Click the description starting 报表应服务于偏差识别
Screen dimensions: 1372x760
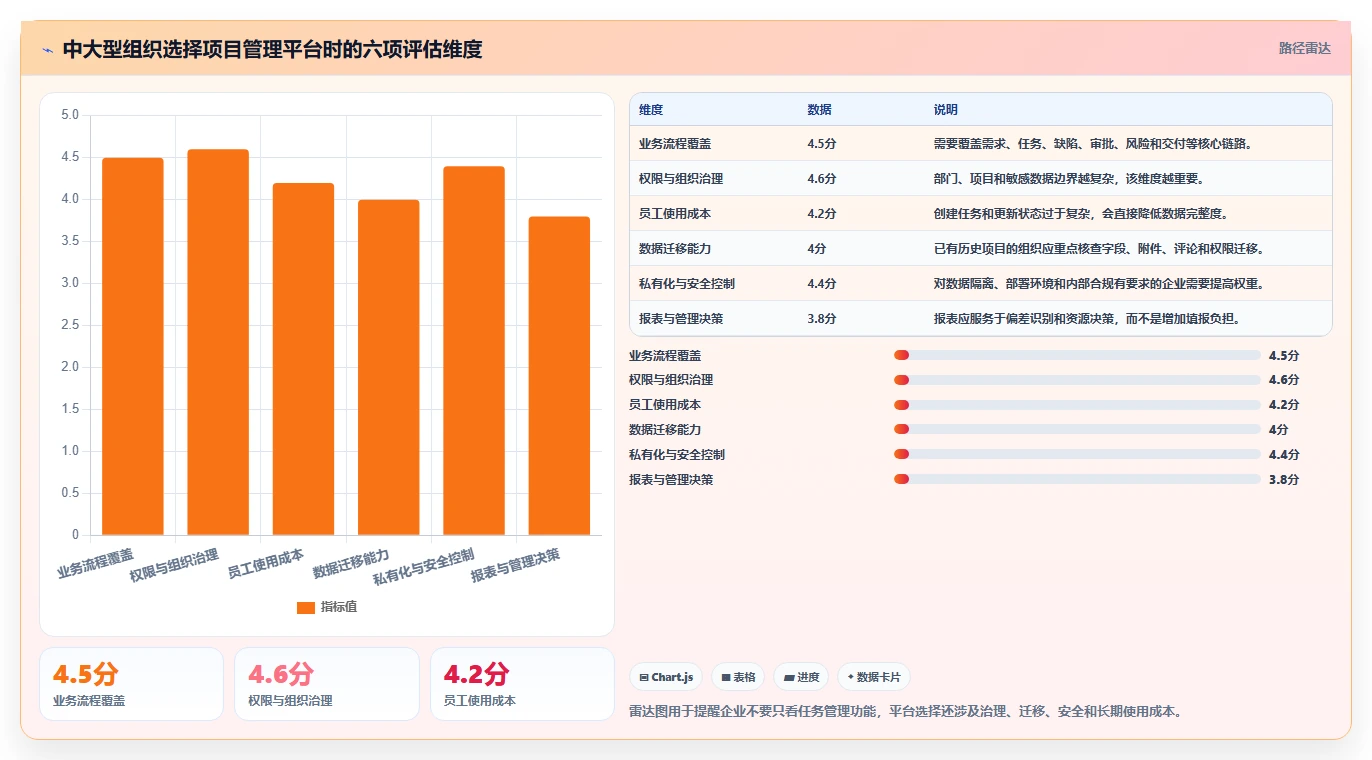tap(1088, 319)
